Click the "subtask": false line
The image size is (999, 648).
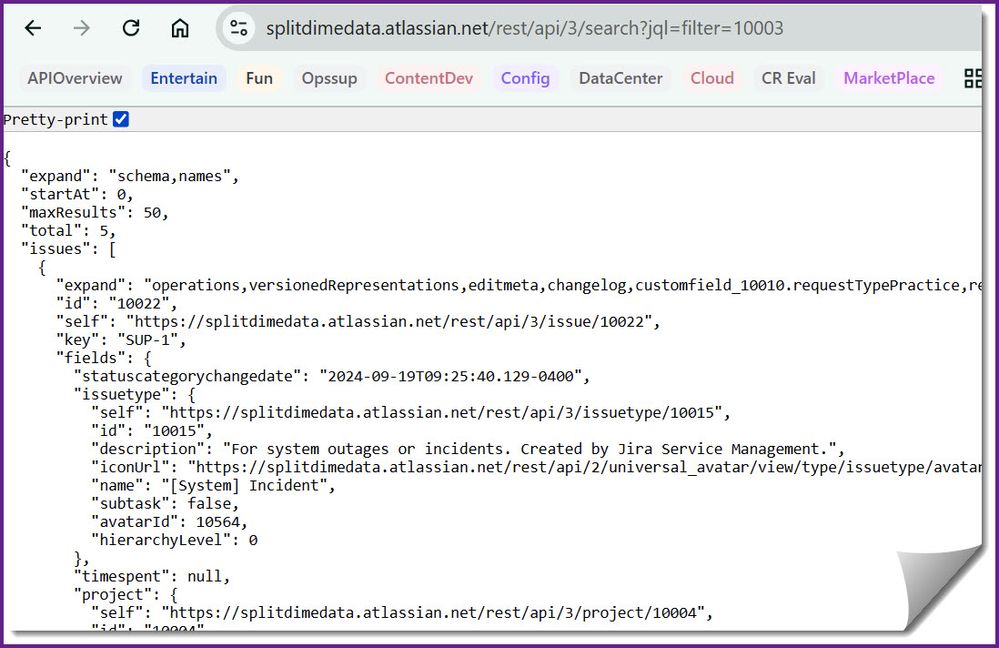(165, 503)
